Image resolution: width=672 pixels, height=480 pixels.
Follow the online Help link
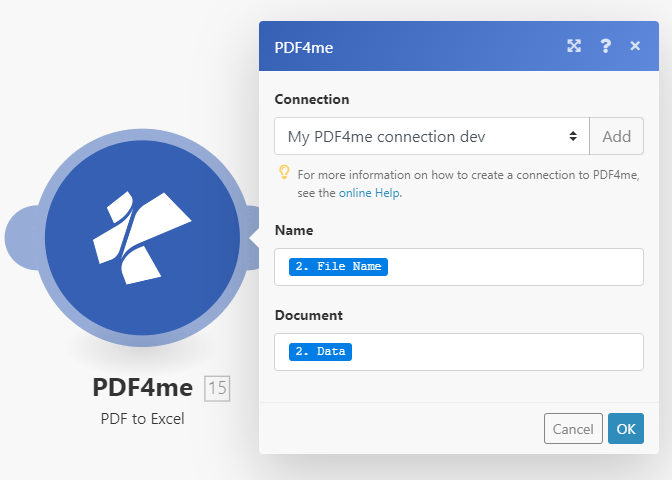[369, 193]
